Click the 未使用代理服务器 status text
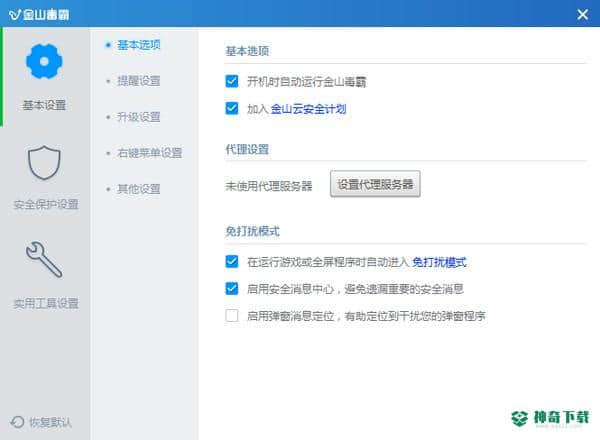The height and width of the screenshot is (440, 600). [x=269, y=186]
